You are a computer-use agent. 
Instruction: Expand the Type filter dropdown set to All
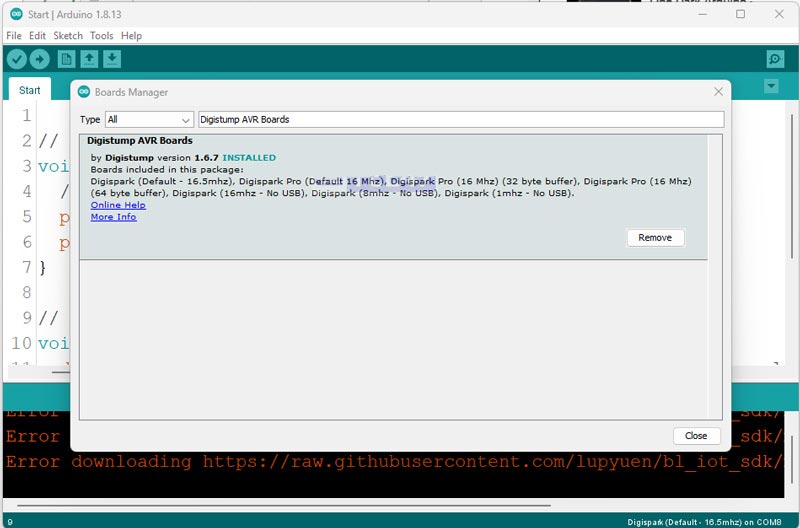[x=149, y=119]
